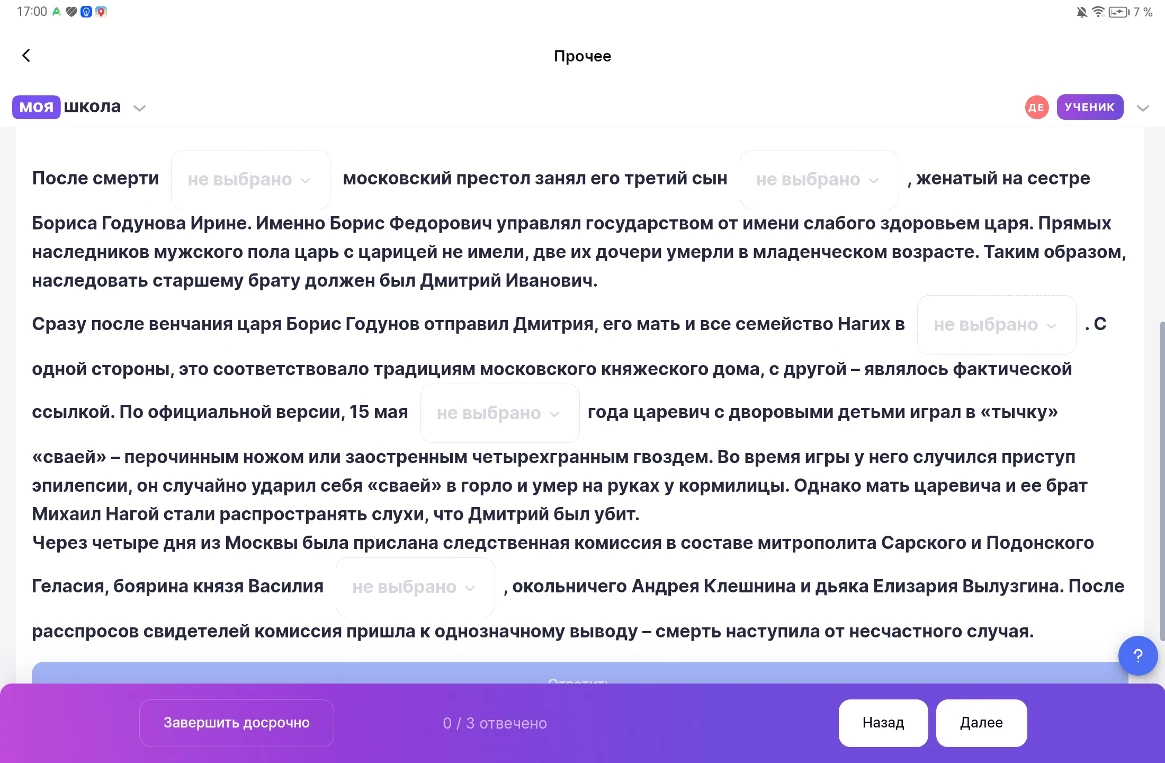Screen dimensions: 1165x763
Task: Click the 17:00 clock in status bar
Action: 31,12
